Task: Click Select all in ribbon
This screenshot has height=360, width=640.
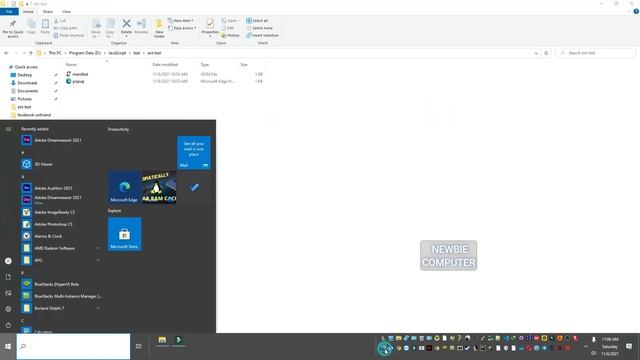Action: point(257,20)
